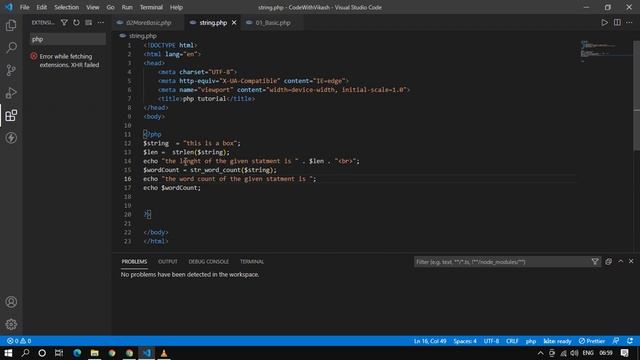Switch to the 01_Basic.php tab
This screenshot has height=360, width=640.
pyautogui.click(x=273, y=23)
